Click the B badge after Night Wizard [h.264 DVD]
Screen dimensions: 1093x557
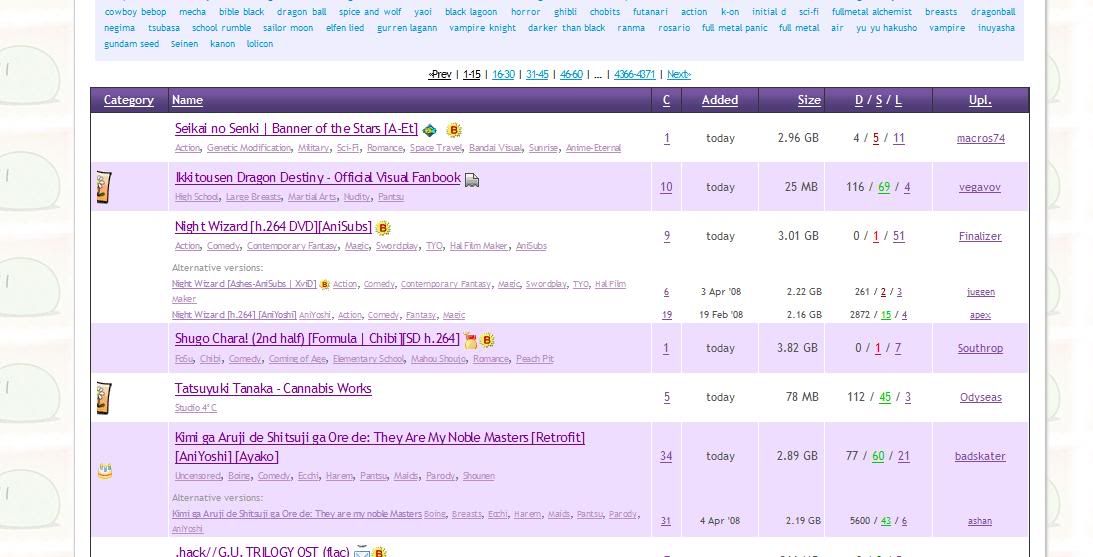pos(383,229)
